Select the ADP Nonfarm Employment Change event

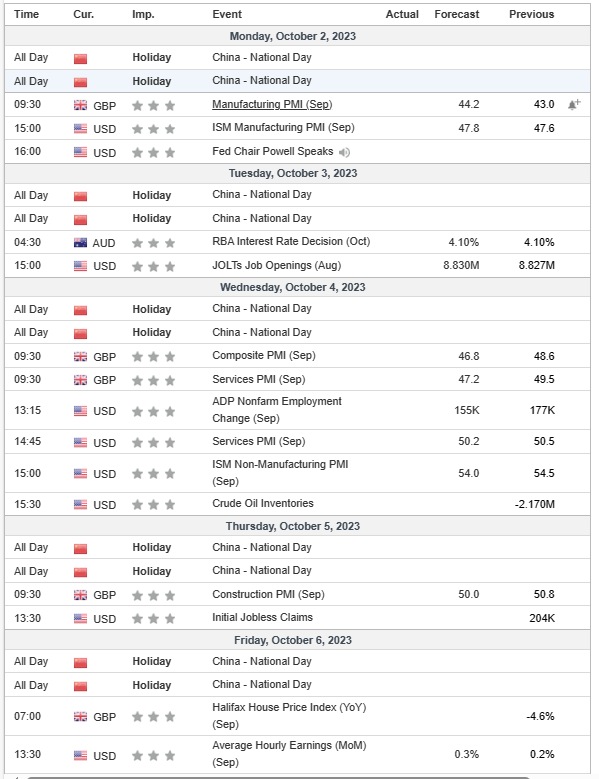pos(277,410)
